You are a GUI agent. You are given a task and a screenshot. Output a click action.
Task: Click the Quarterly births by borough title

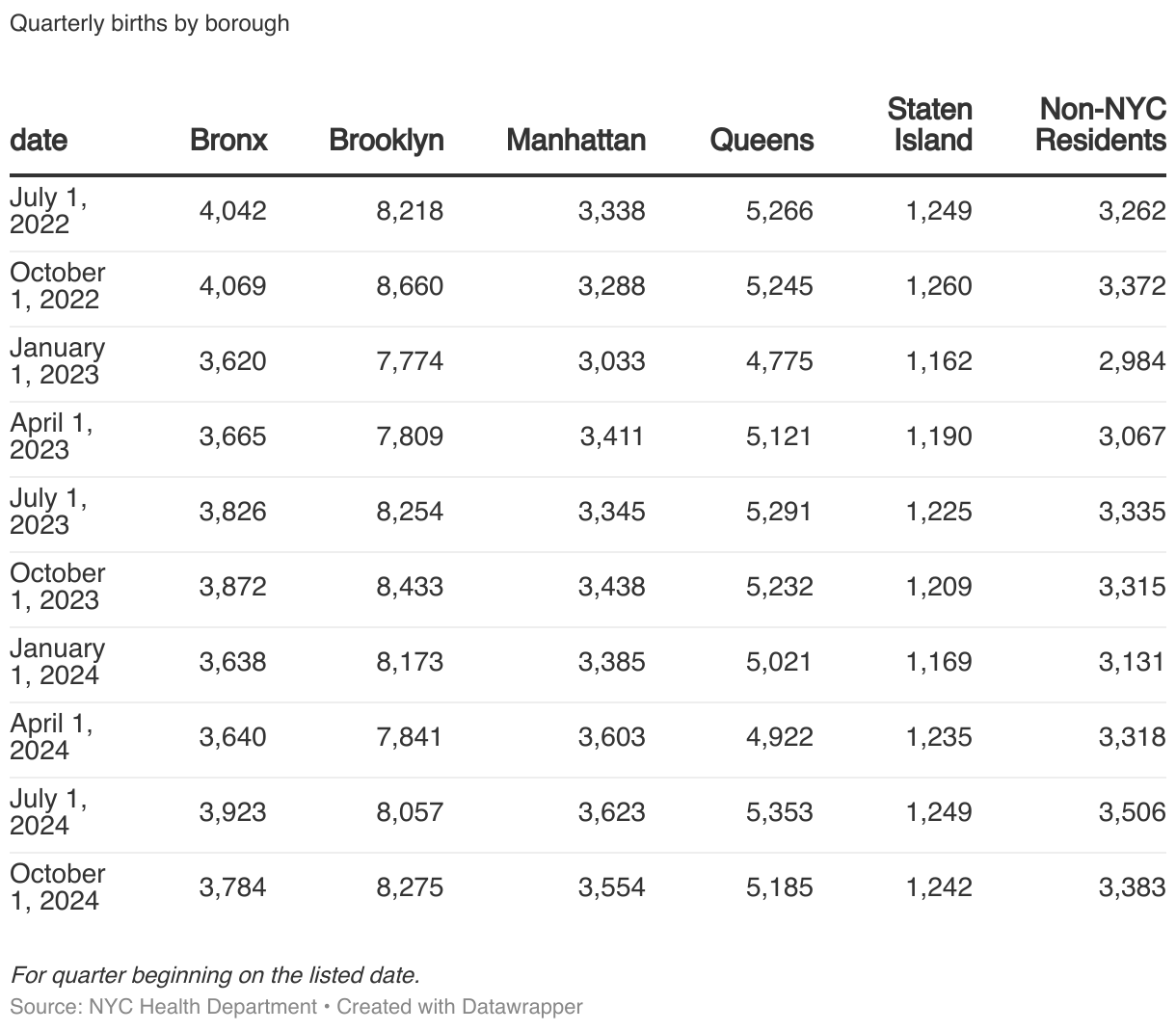click(x=149, y=23)
